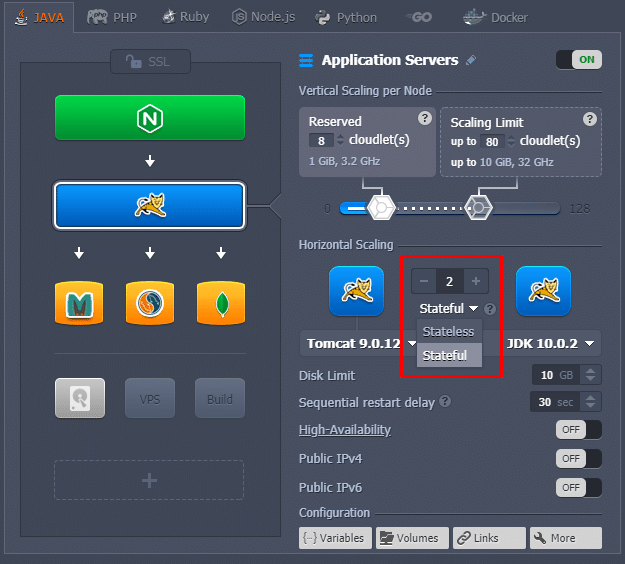Click the Sequential restart delay value field
This screenshot has width=625, height=564.
click(556, 402)
